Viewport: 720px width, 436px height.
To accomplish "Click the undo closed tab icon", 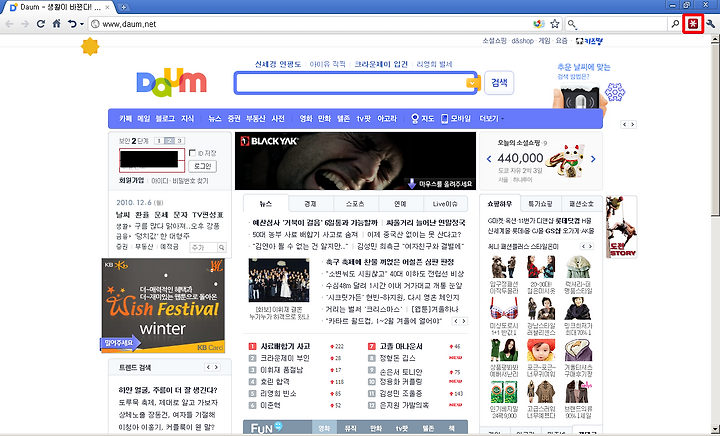I will pos(72,24).
